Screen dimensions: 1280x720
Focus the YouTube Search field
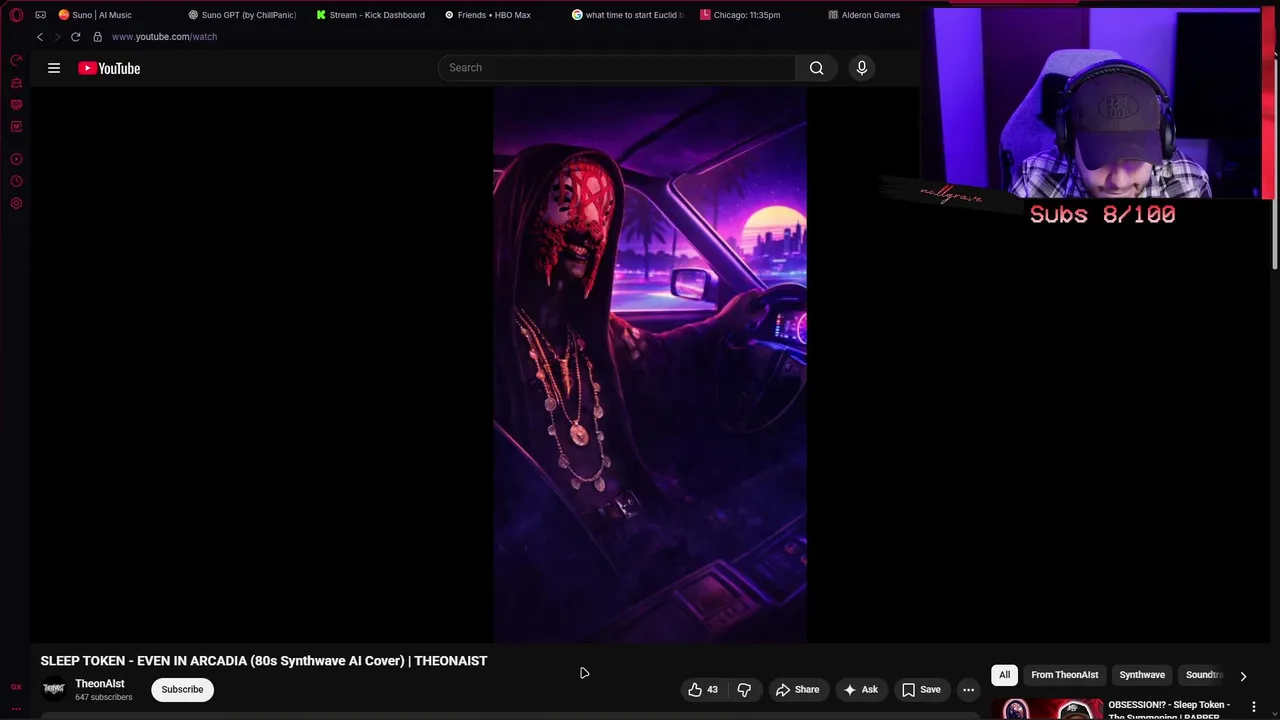click(617, 68)
